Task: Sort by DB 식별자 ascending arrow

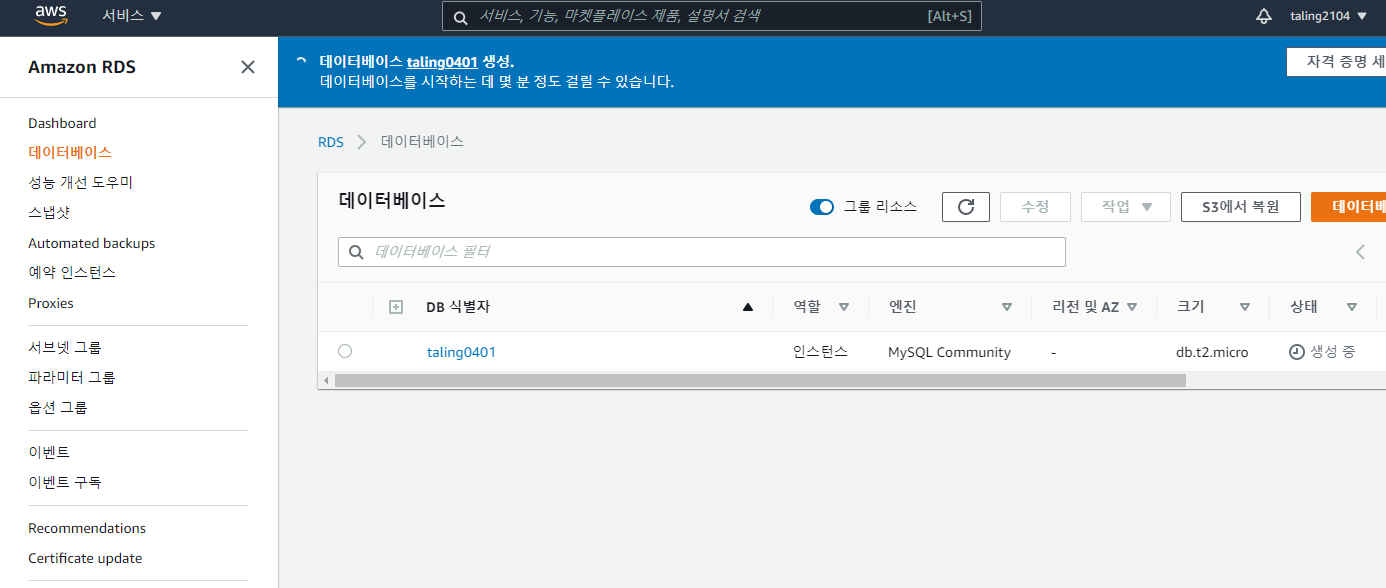Action: (748, 307)
